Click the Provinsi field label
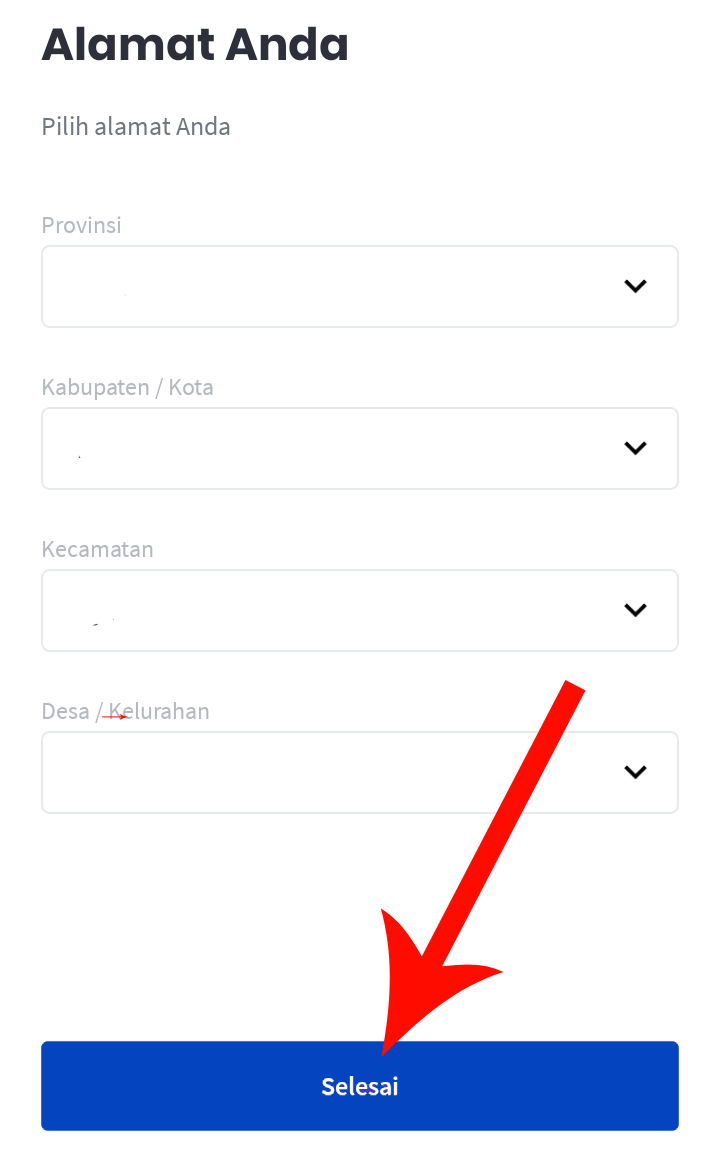The width and height of the screenshot is (720, 1152). (x=81, y=225)
